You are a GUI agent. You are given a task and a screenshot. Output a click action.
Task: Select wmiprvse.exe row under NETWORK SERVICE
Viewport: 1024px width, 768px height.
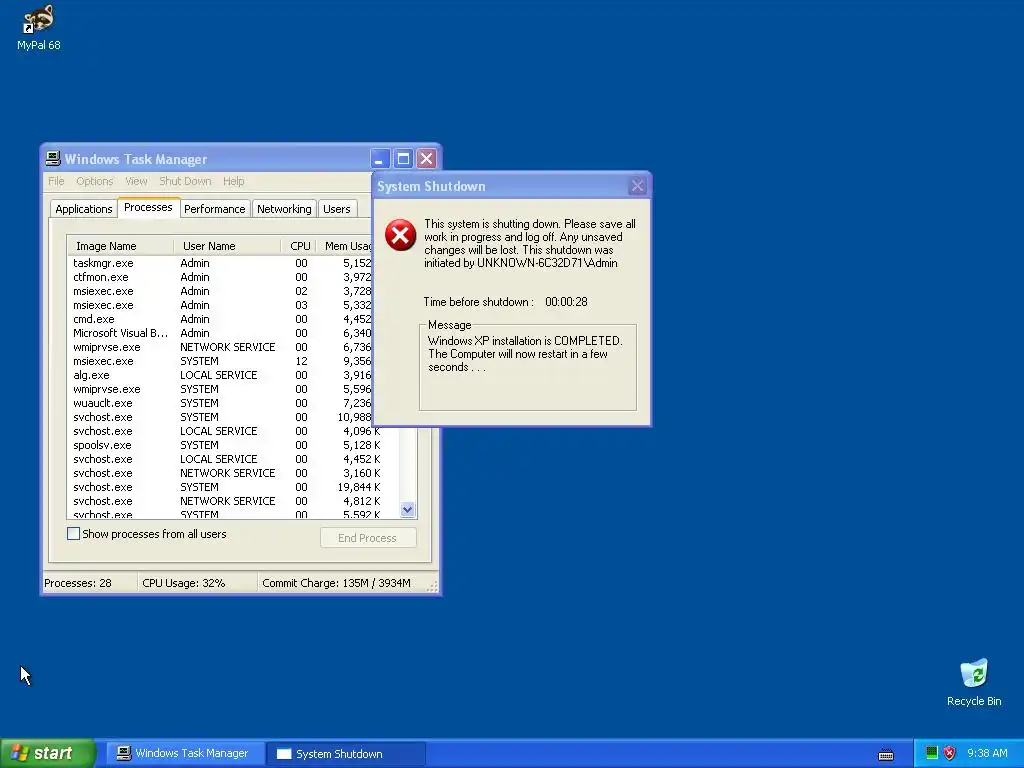[x=220, y=347]
